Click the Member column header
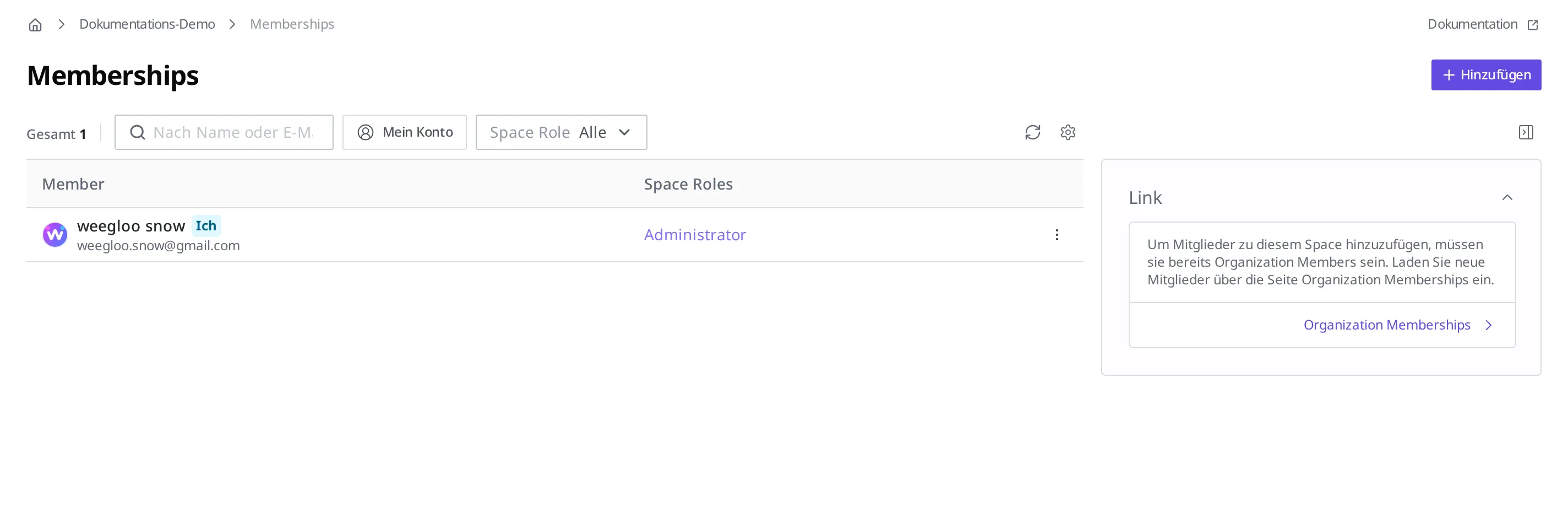The height and width of the screenshot is (529, 1568). pyautogui.click(x=73, y=184)
